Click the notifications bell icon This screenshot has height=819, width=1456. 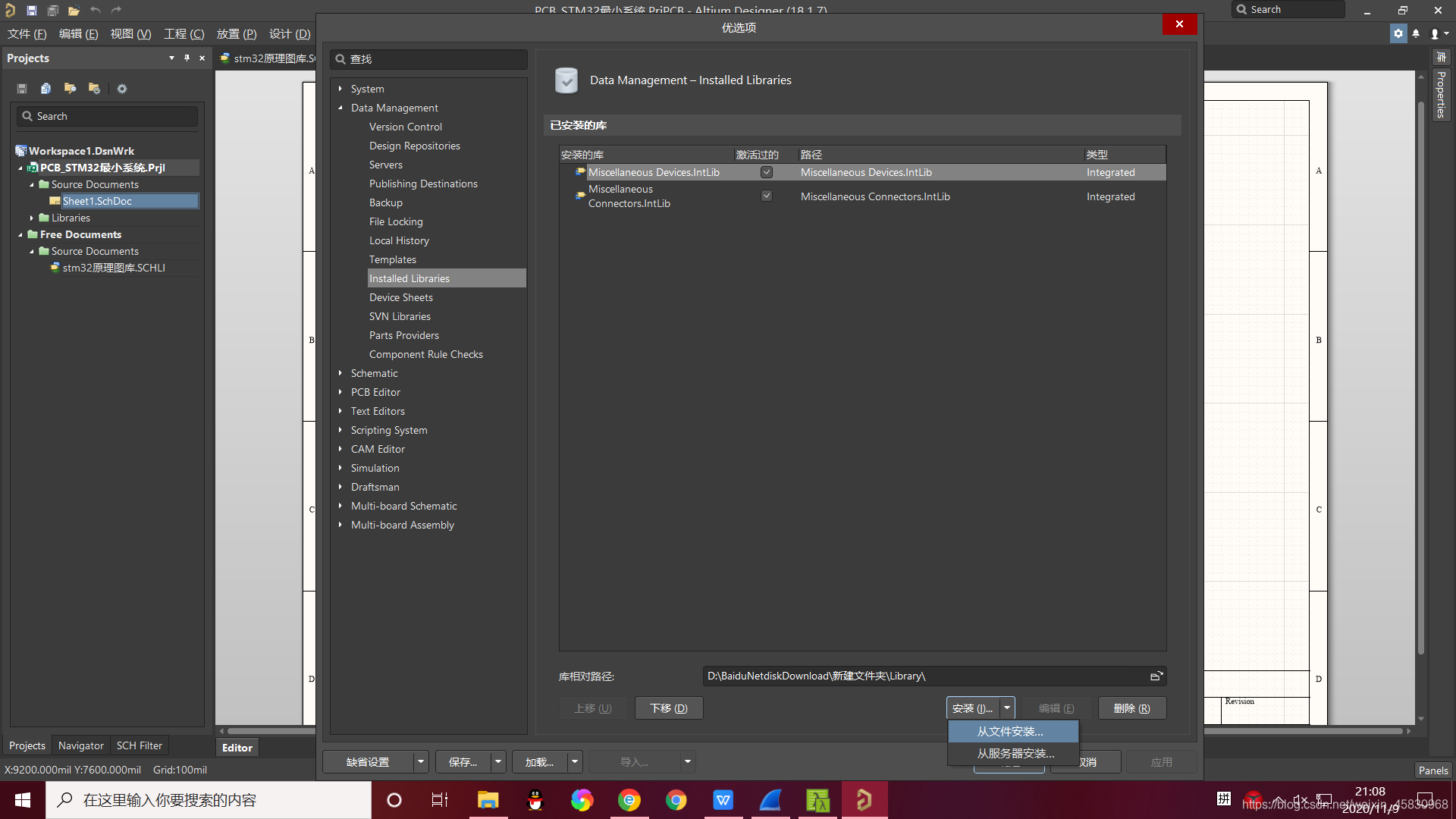pyautogui.click(x=1416, y=33)
